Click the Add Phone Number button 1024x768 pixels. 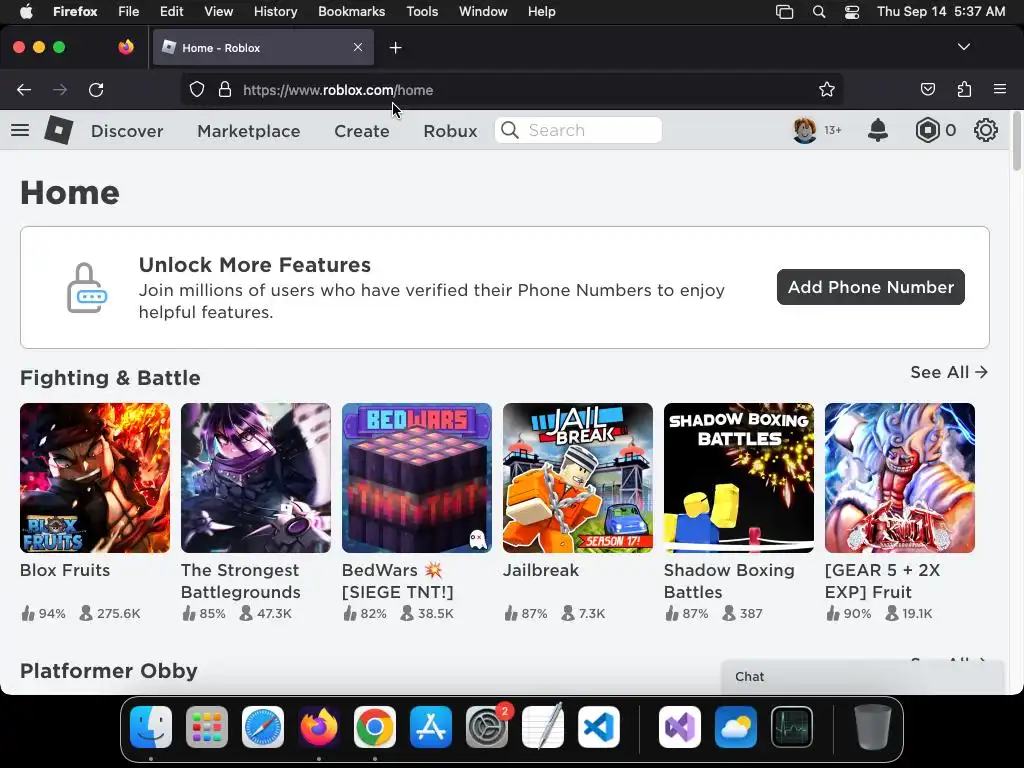tap(871, 287)
